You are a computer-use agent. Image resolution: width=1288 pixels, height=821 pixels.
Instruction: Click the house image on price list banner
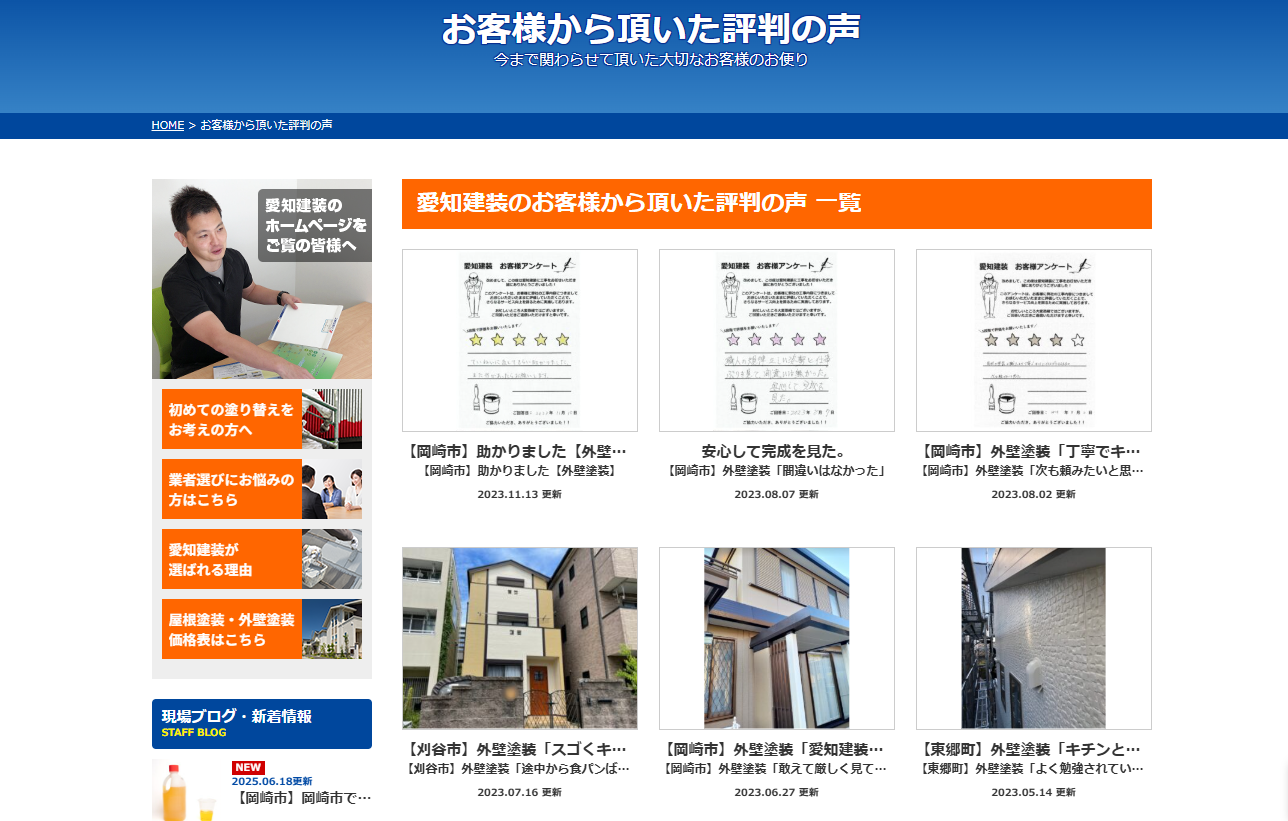click(332, 629)
